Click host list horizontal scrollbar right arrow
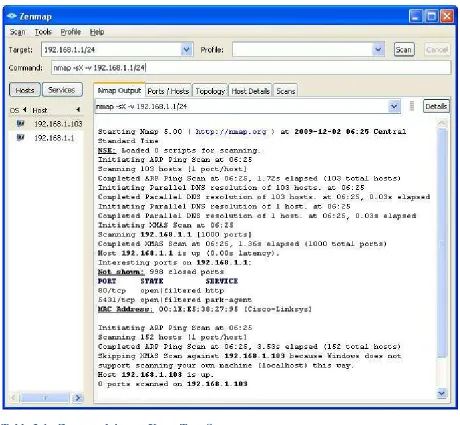This screenshot has width=460, height=425. (78, 398)
